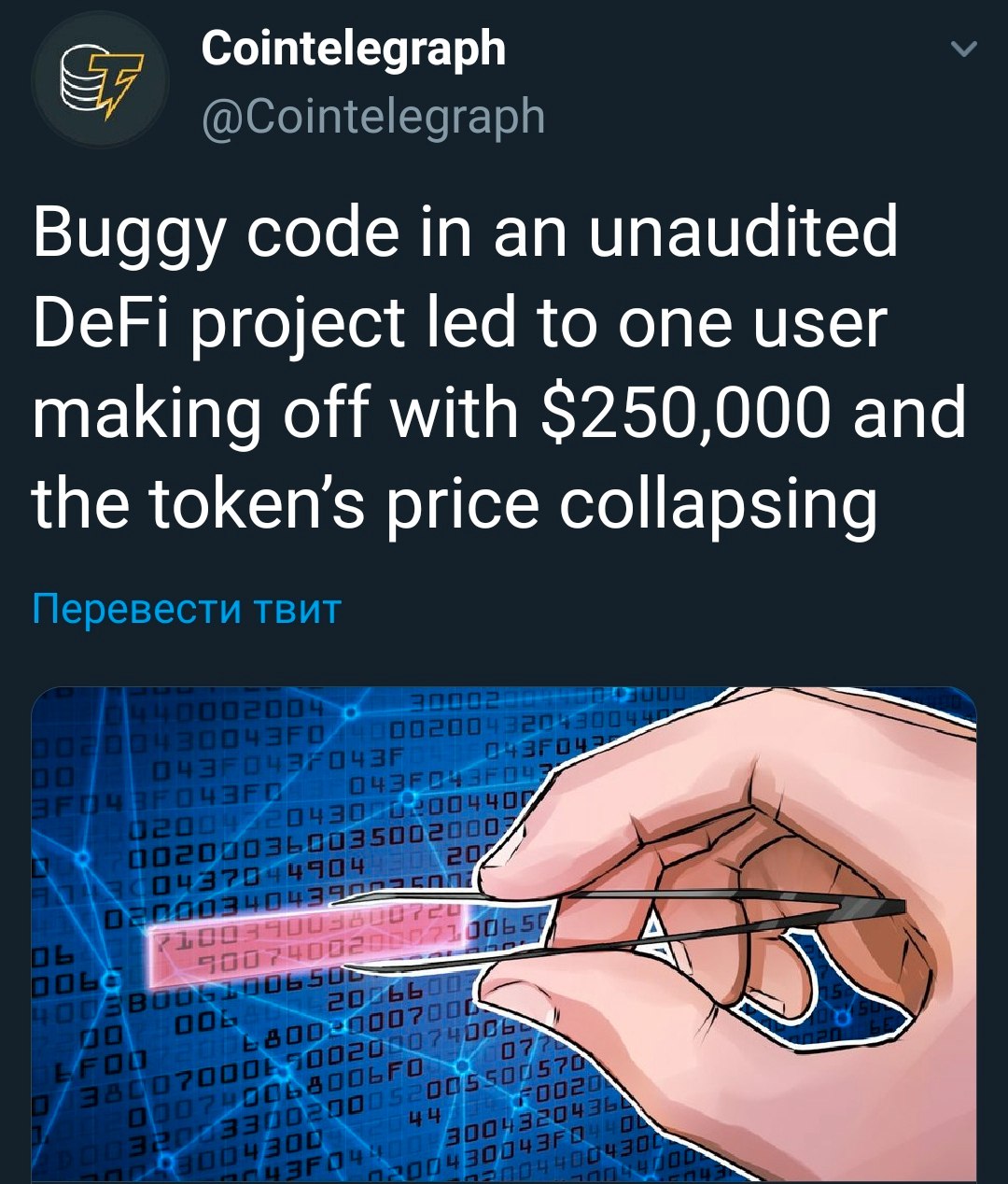Viewport: 1008px width, 1184px height.
Task: Tap the lightning bolt in Cointelegraph logo
Action: click(x=119, y=86)
